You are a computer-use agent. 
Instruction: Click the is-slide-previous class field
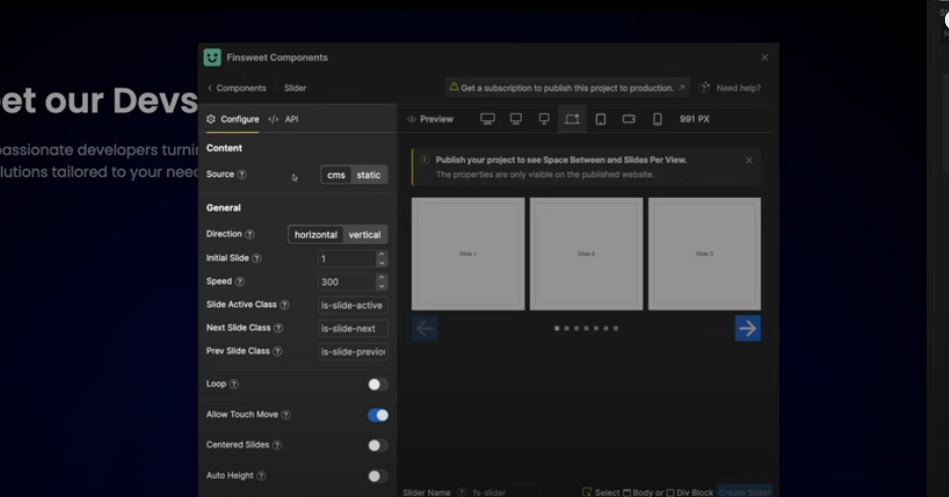(x=353, y=352)
